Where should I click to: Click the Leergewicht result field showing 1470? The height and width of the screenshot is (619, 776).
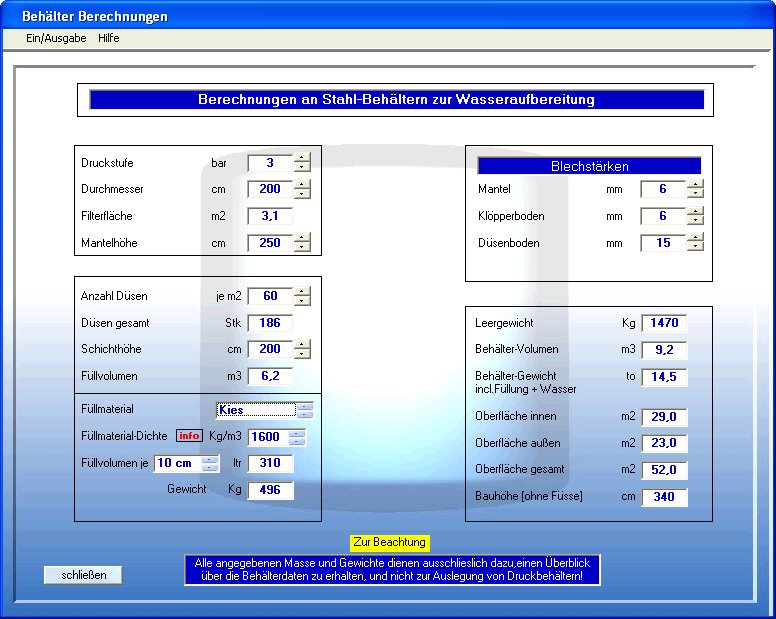(x=664, y=323)
